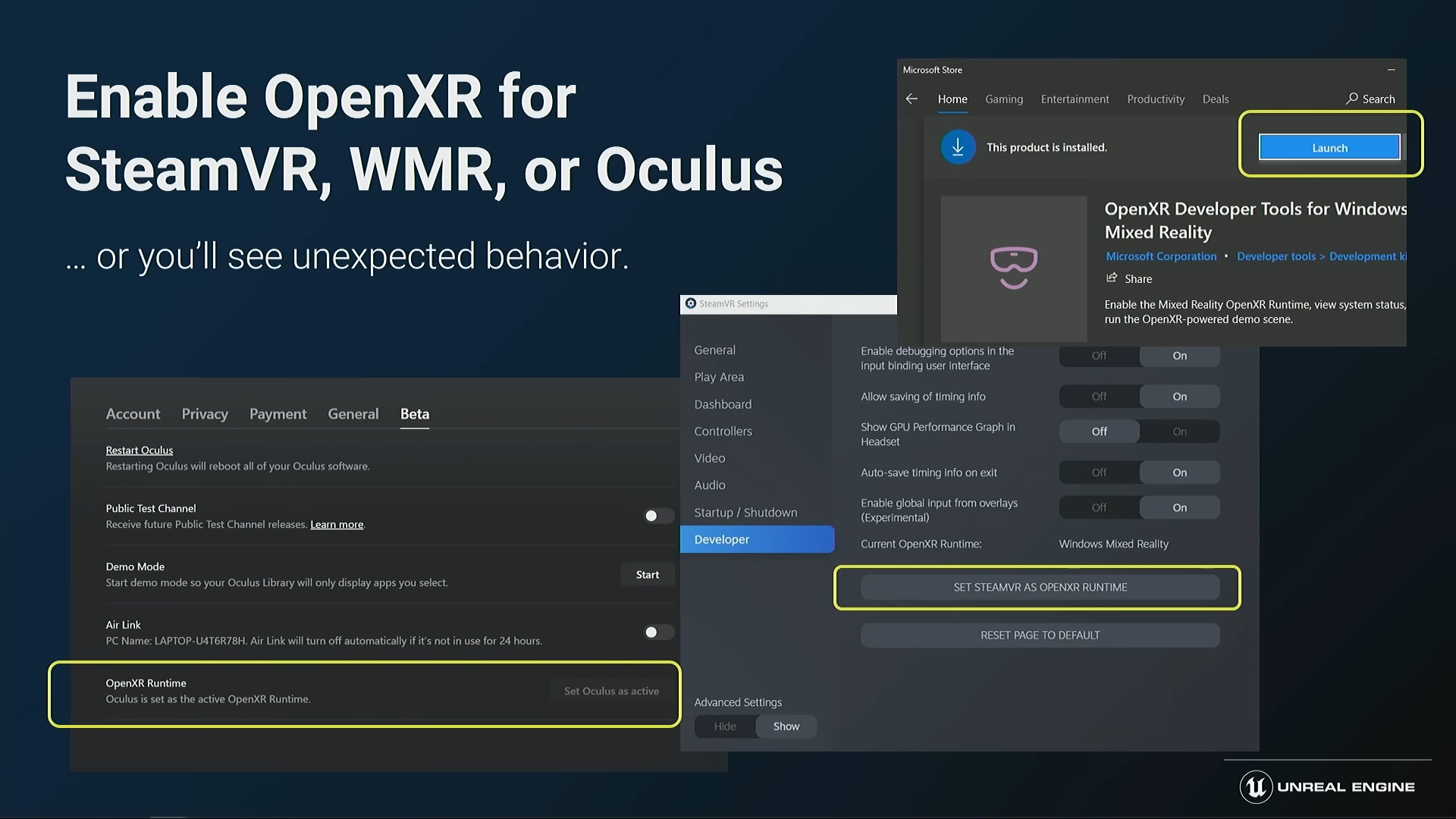Click the SteamVR Settings window icon
Image resolution: width=1456 pixels, height=819 pixels.
691,303
